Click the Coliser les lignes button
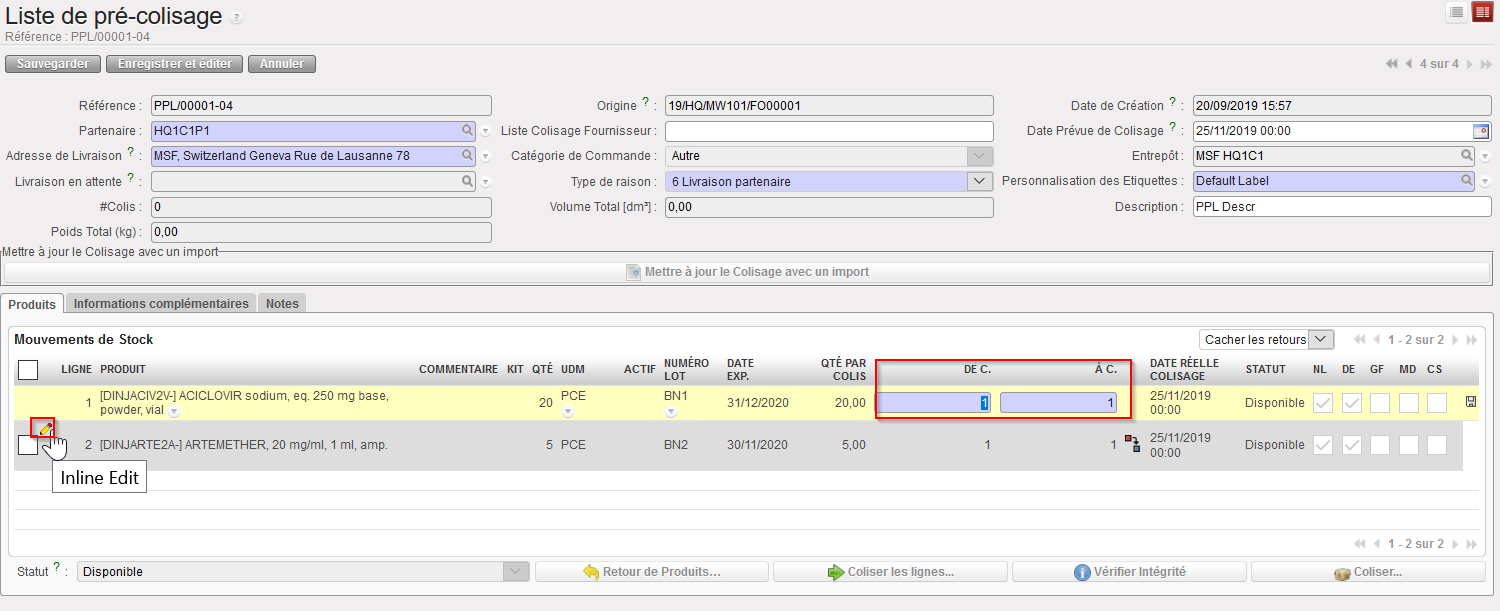 (890, 572)
